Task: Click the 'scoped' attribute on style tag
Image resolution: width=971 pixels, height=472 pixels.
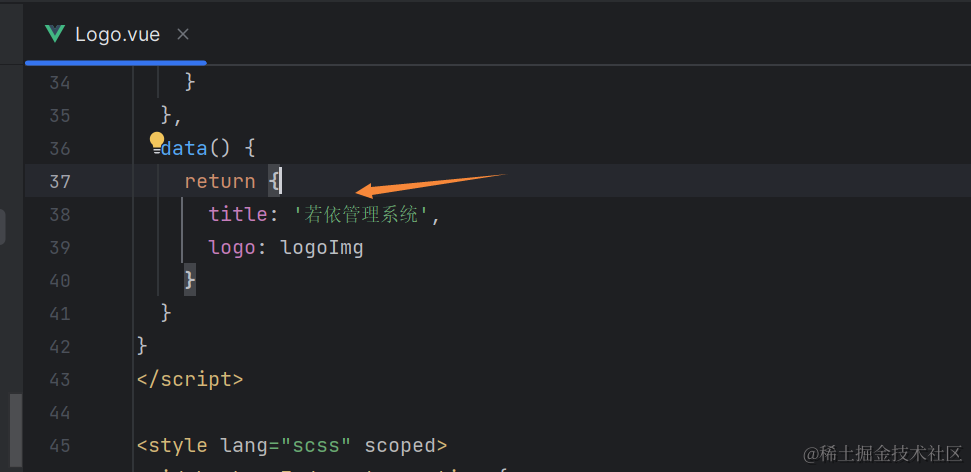Action: pyautogui.click(x=400, y=445)
